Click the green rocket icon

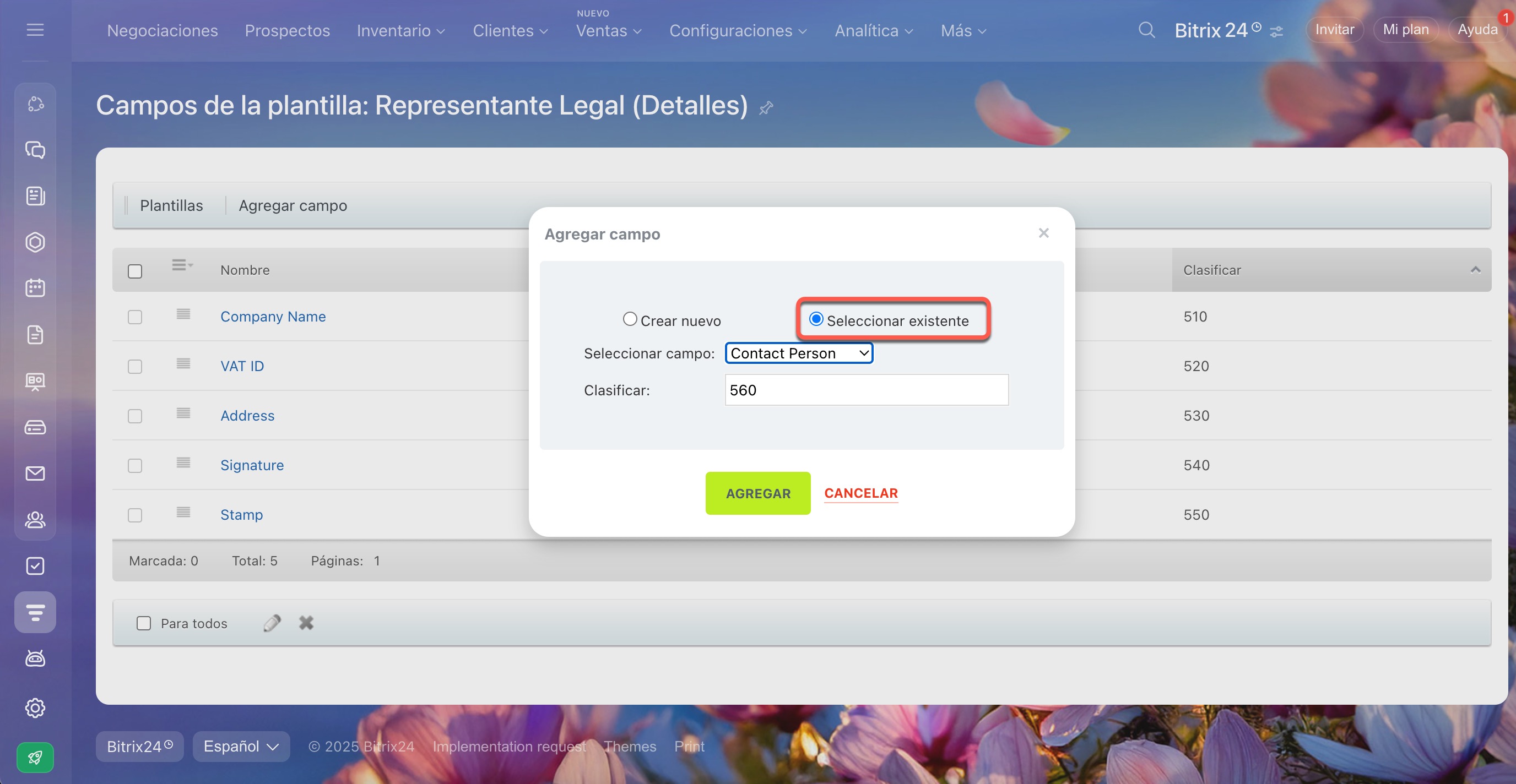[x=35, y=758]
